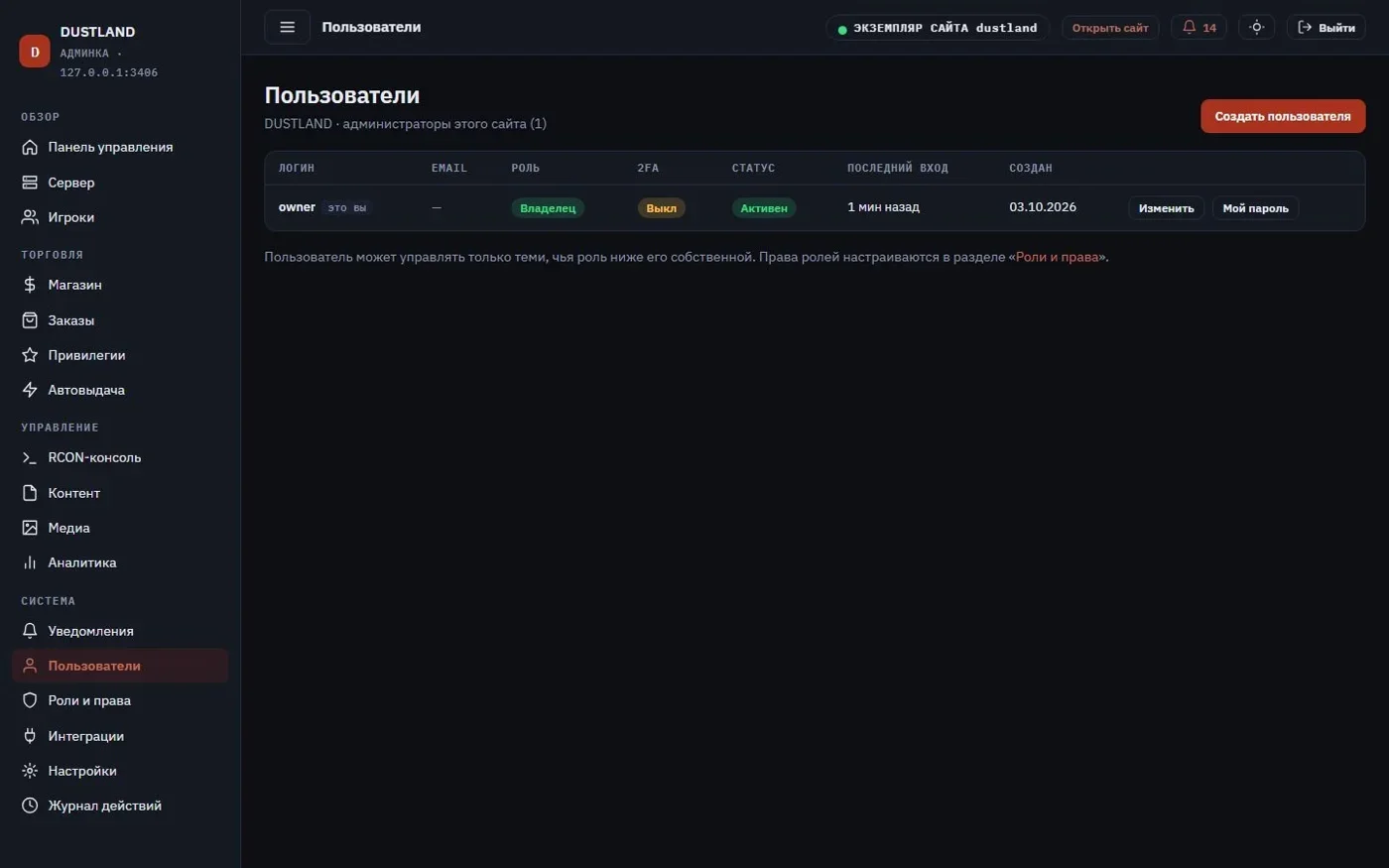Click the created date 03.10.2026

[x=1043, y=207]
